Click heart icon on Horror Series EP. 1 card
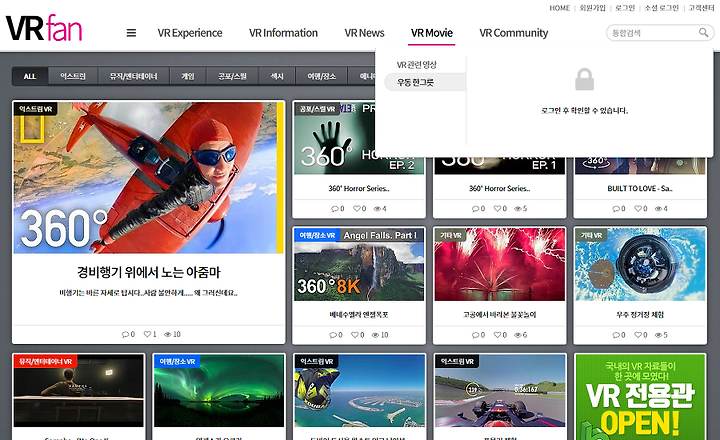The width and height of the screenshot is (720, 440). tap(497, 209)
